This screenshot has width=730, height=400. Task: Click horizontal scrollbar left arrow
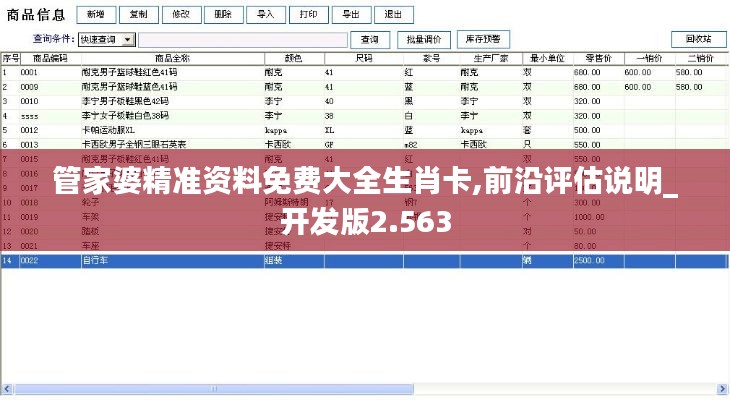tap(7, 388)
